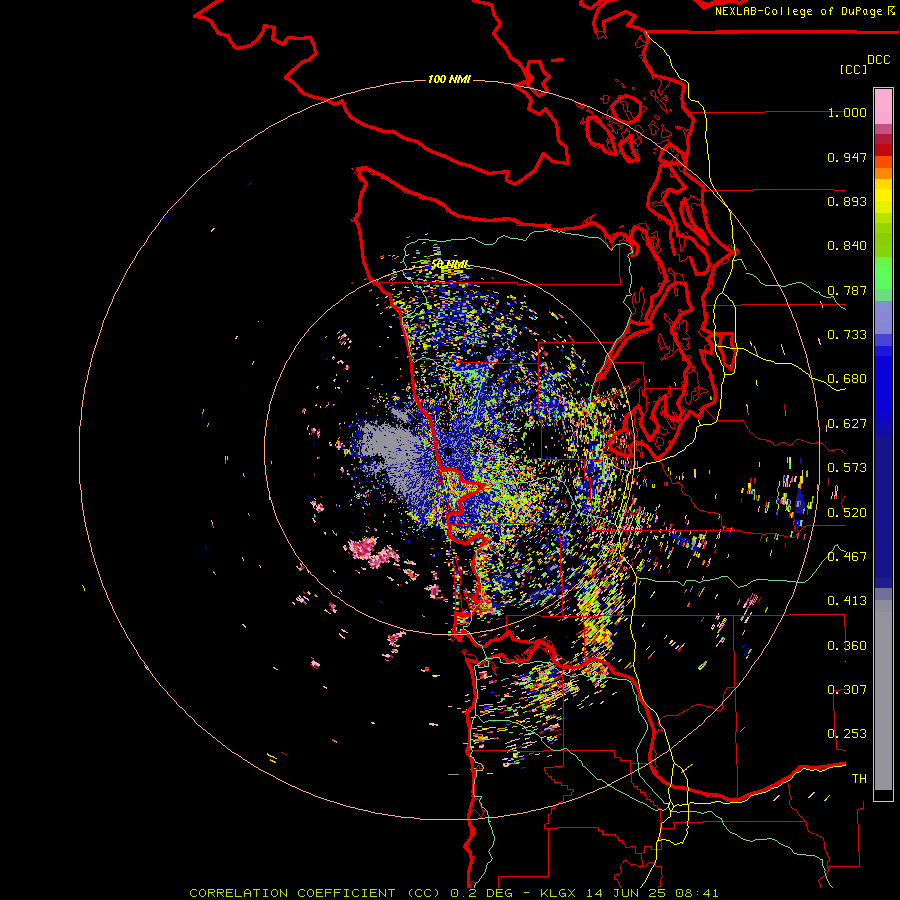This screenshot has width=900, height=900.
Task: Click the 0.253 value on the color scale
Action: [847, 734]
